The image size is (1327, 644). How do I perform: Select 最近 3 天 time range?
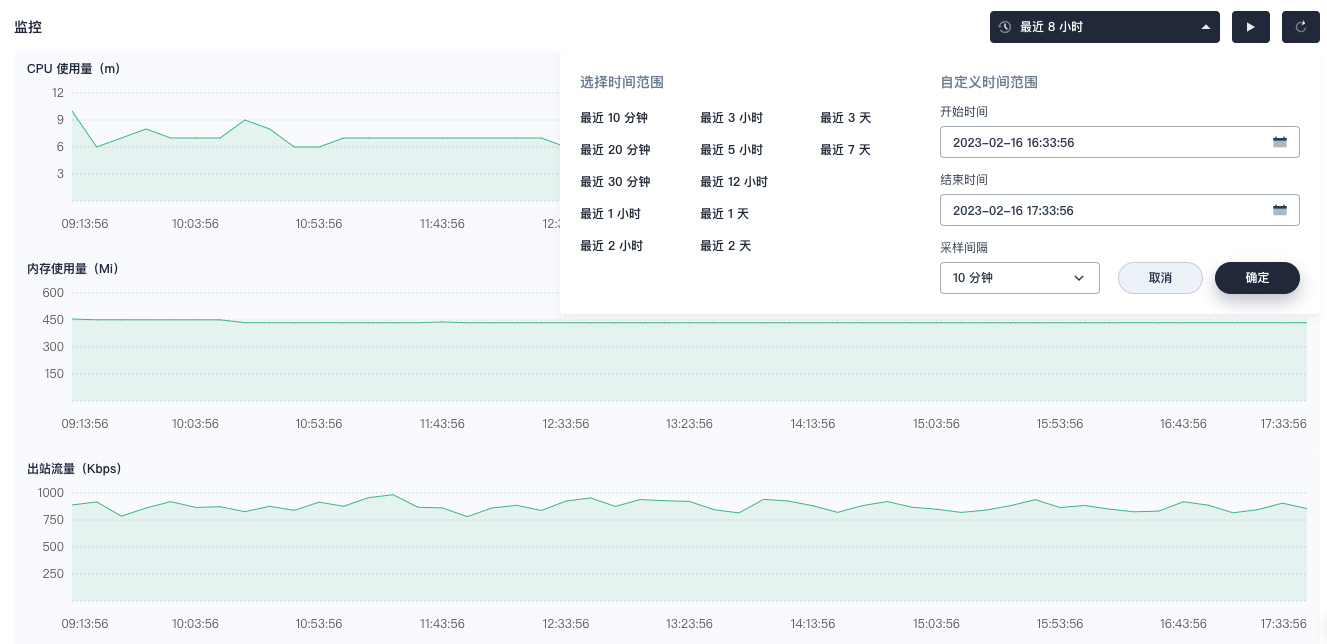coord(845,118)
